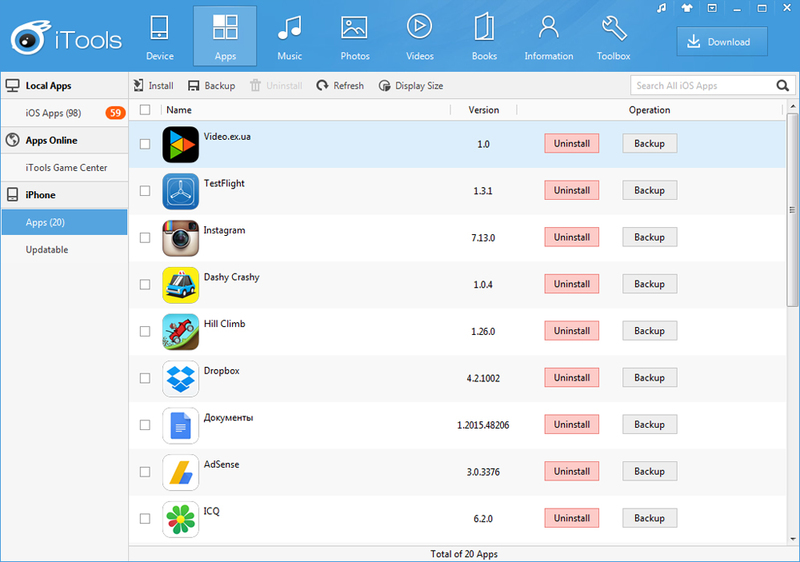
Task: Click version 1.2015.48206 of Документы
Action: tap(483, 425)
